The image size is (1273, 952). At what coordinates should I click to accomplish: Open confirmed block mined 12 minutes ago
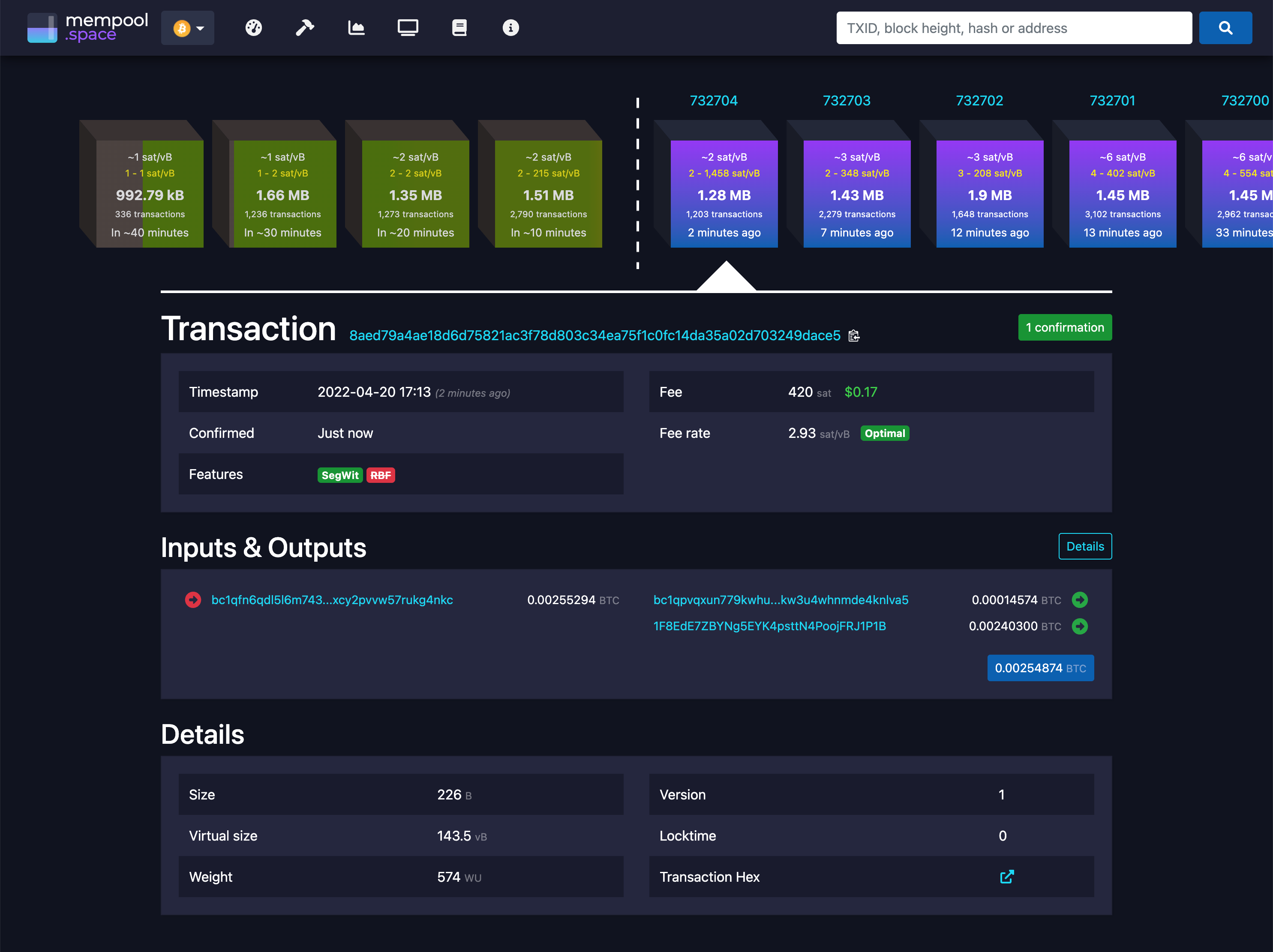(x=990, y=194)
